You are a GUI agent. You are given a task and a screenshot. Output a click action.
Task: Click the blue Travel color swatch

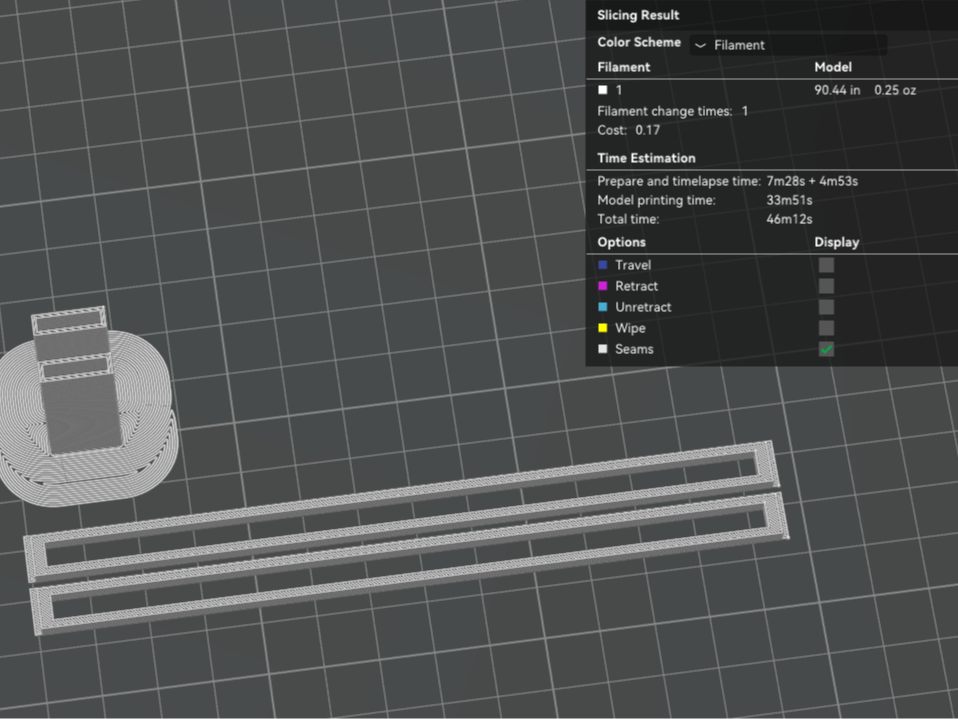(603, 265)
